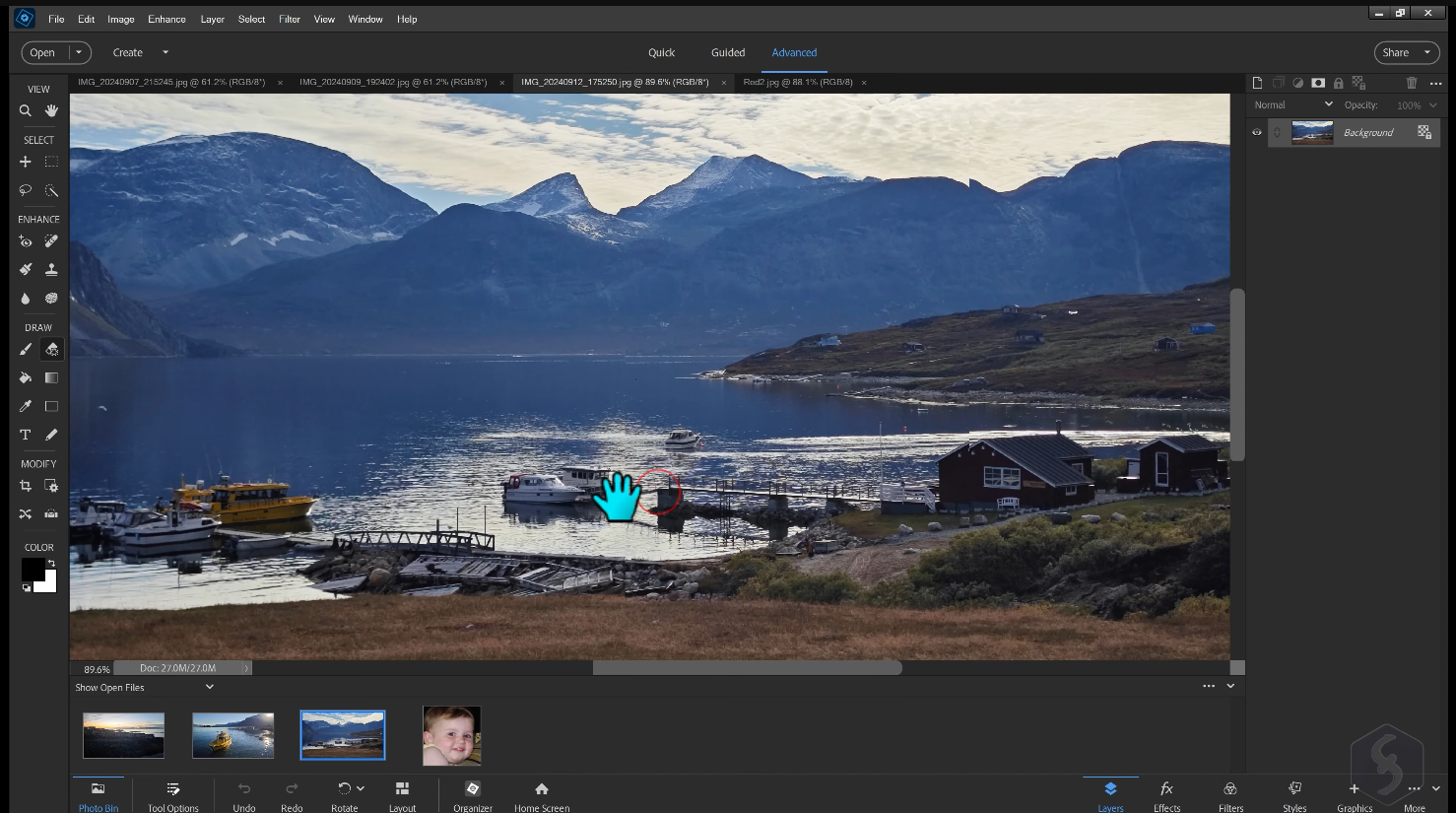The image size is (1456, 813).
Task: Open the Layer menu
Action: [x=213, y=19]
